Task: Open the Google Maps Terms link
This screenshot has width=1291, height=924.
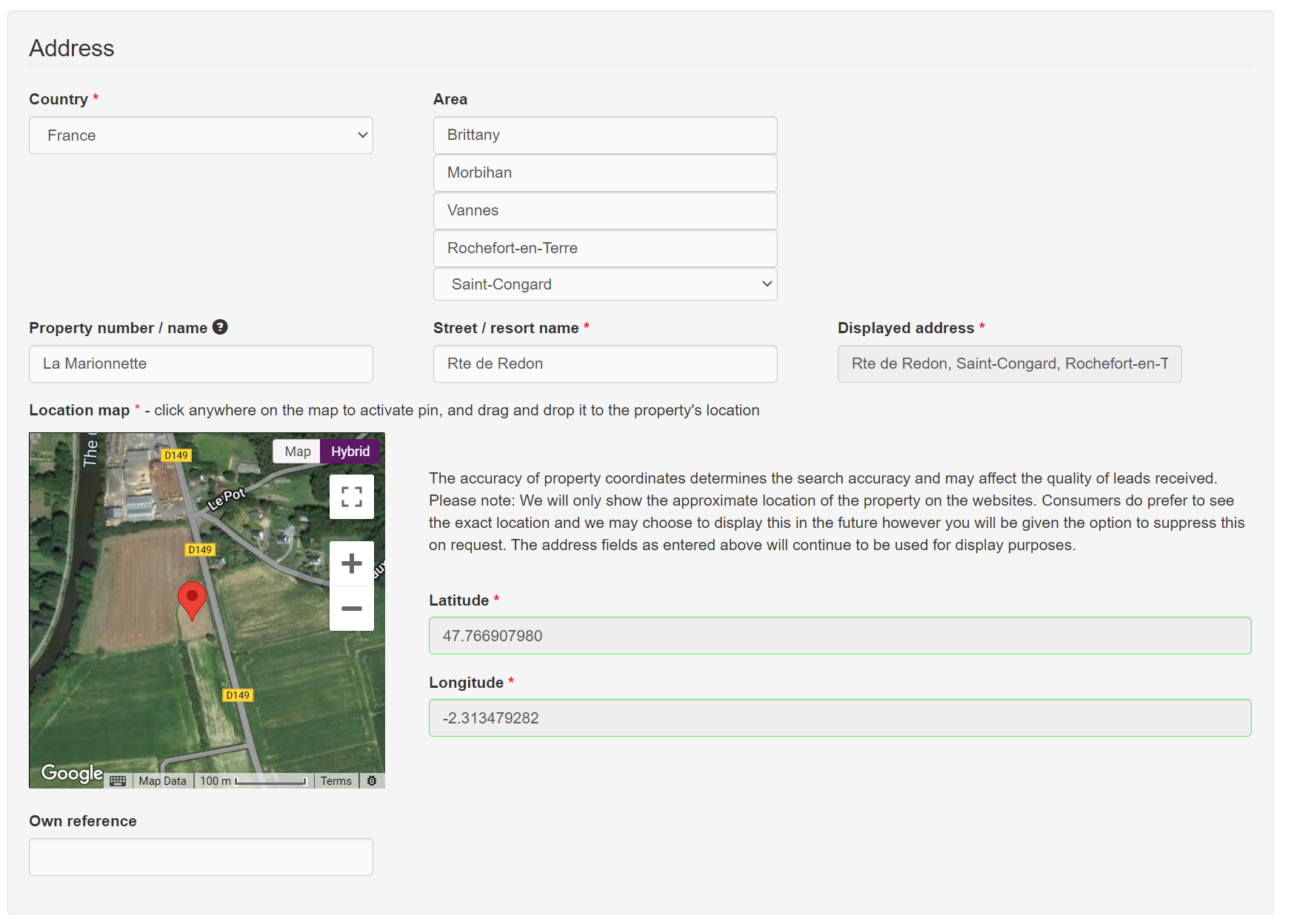Action: click(x=336, y=781)
